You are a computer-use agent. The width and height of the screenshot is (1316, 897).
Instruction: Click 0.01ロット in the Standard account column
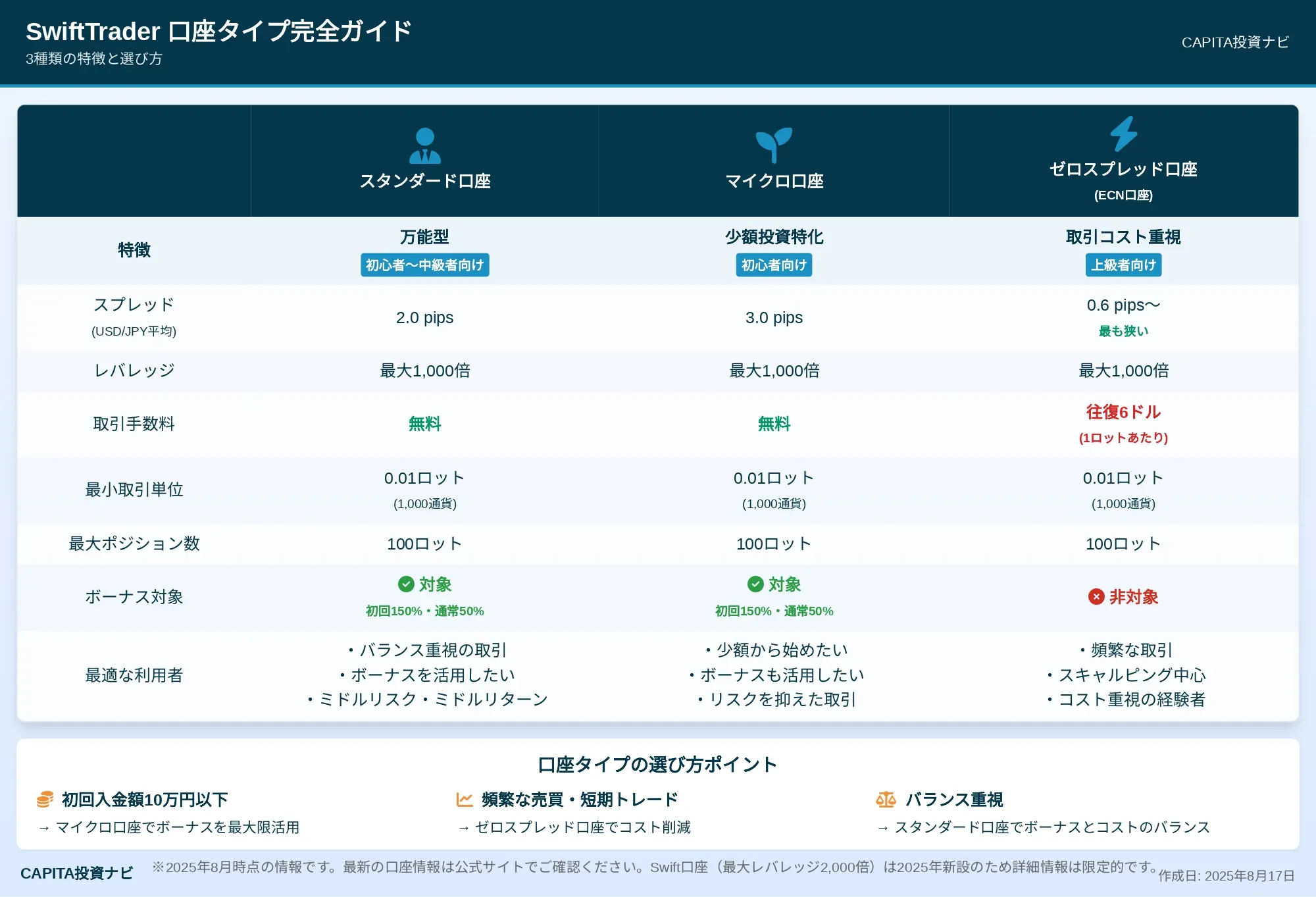pyautogui.click(x=425, y=478)
